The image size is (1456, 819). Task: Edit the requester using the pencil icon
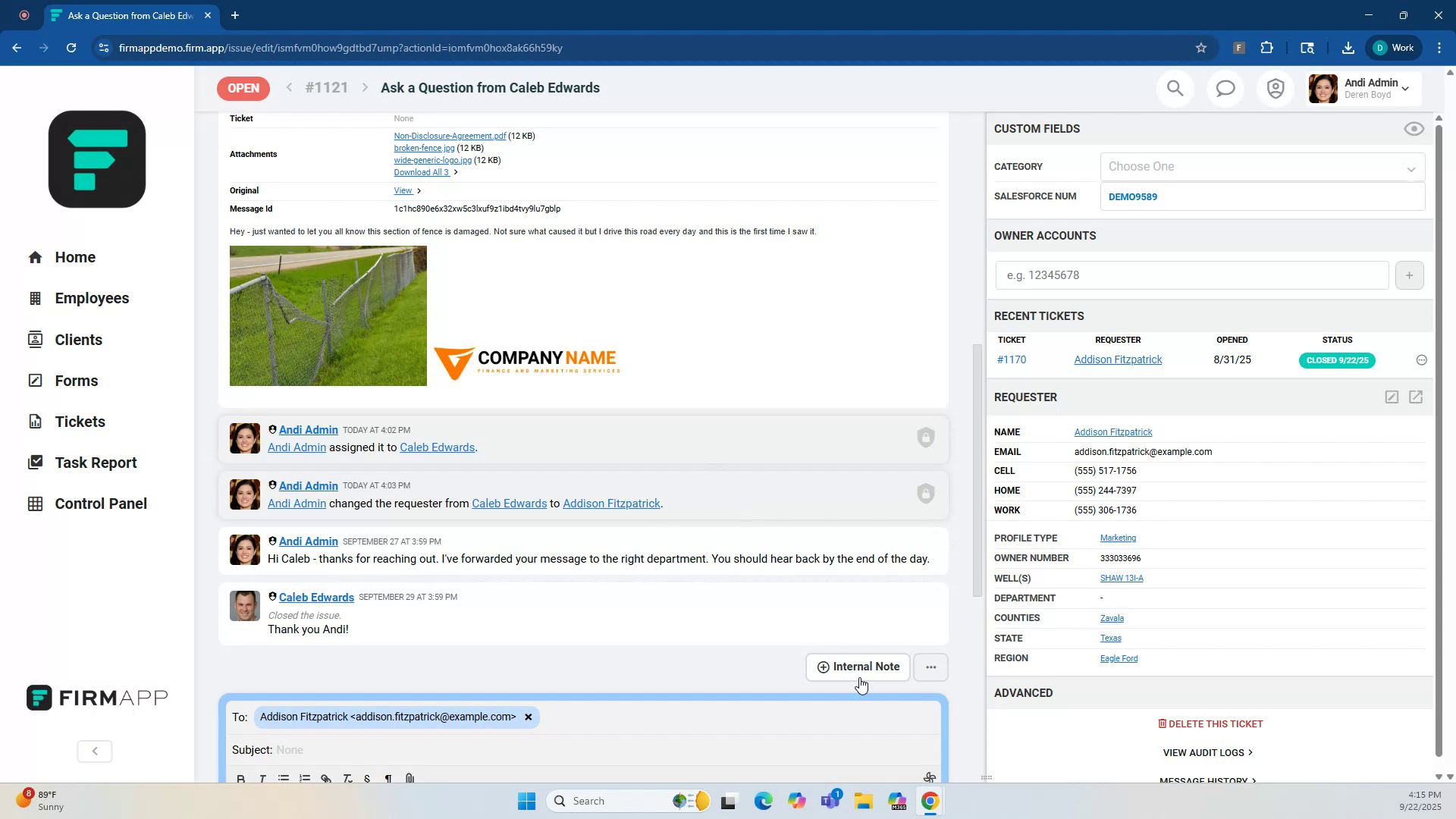[1392, 397]
